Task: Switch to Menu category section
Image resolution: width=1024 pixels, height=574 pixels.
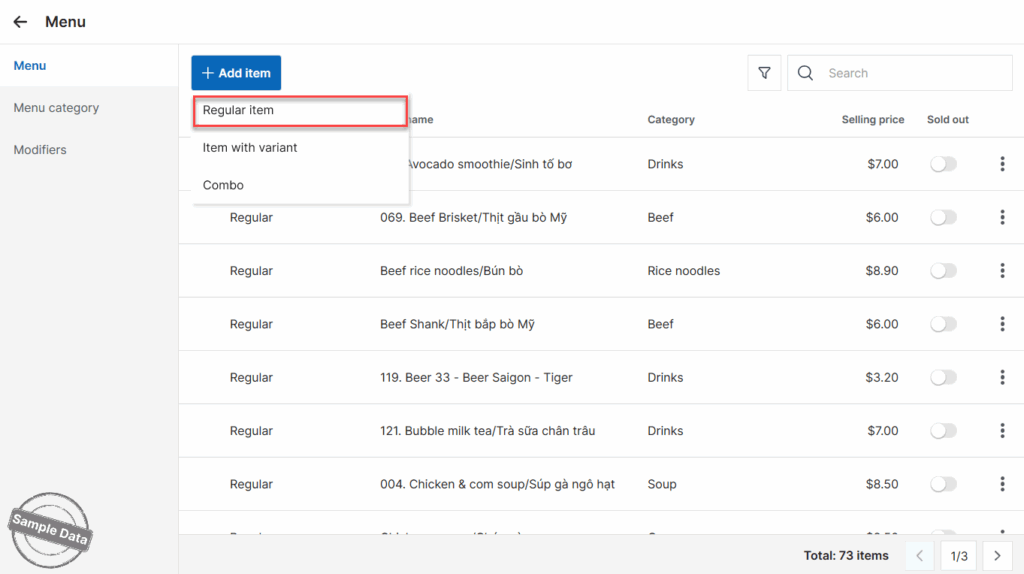Action: point(56,108)
